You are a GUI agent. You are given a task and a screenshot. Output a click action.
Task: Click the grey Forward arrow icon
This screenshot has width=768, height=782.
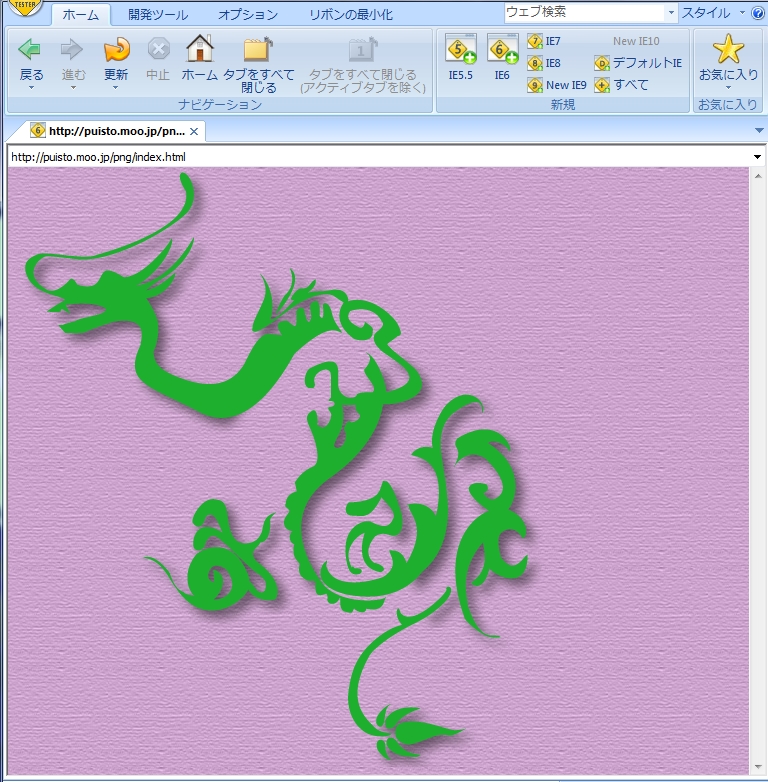click(71, 49)
